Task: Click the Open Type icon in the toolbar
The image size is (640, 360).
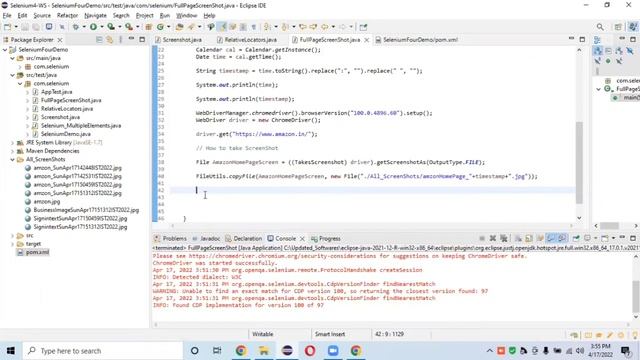Action: [179, 27]
